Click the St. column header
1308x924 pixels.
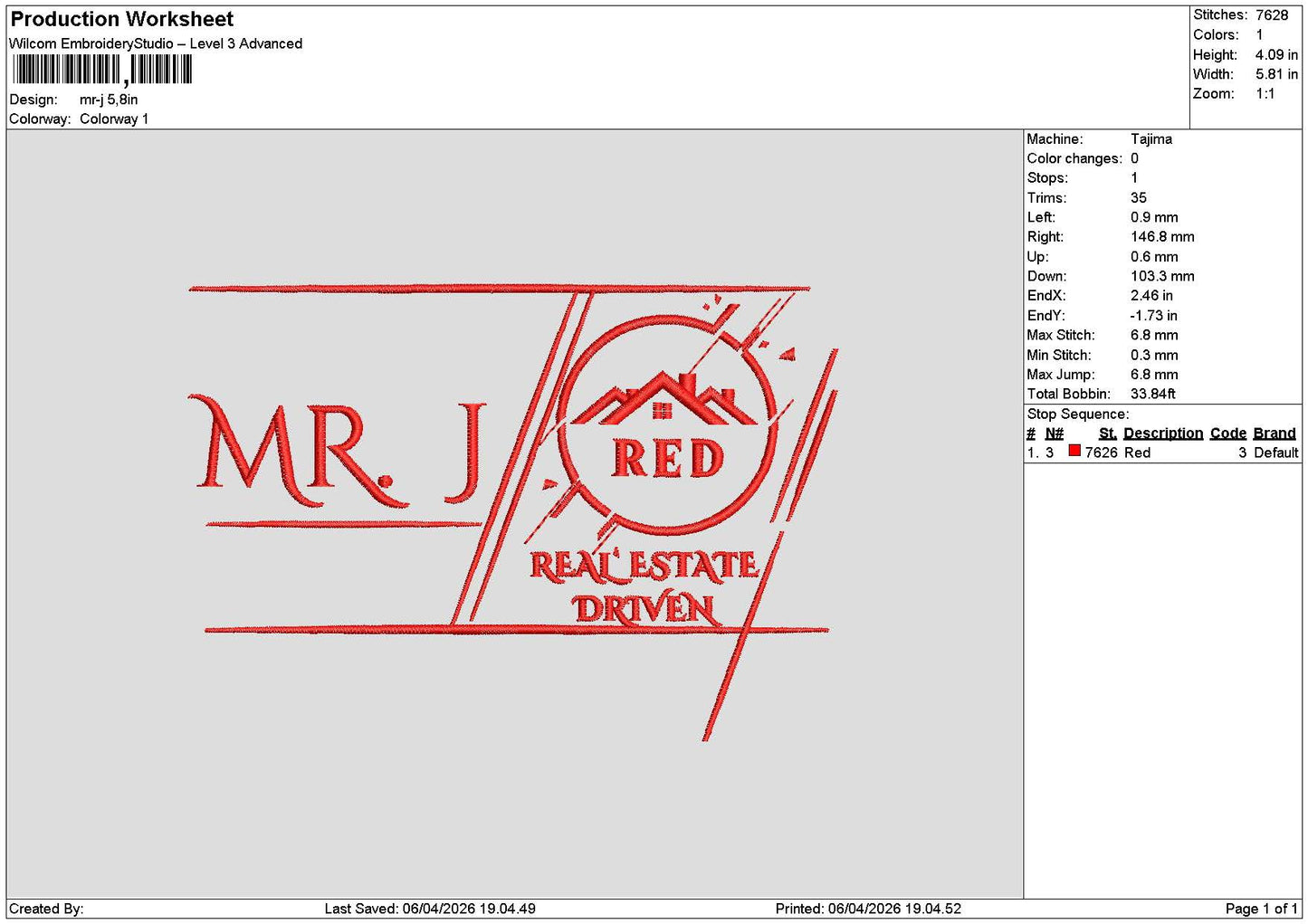pos(1108,433)
